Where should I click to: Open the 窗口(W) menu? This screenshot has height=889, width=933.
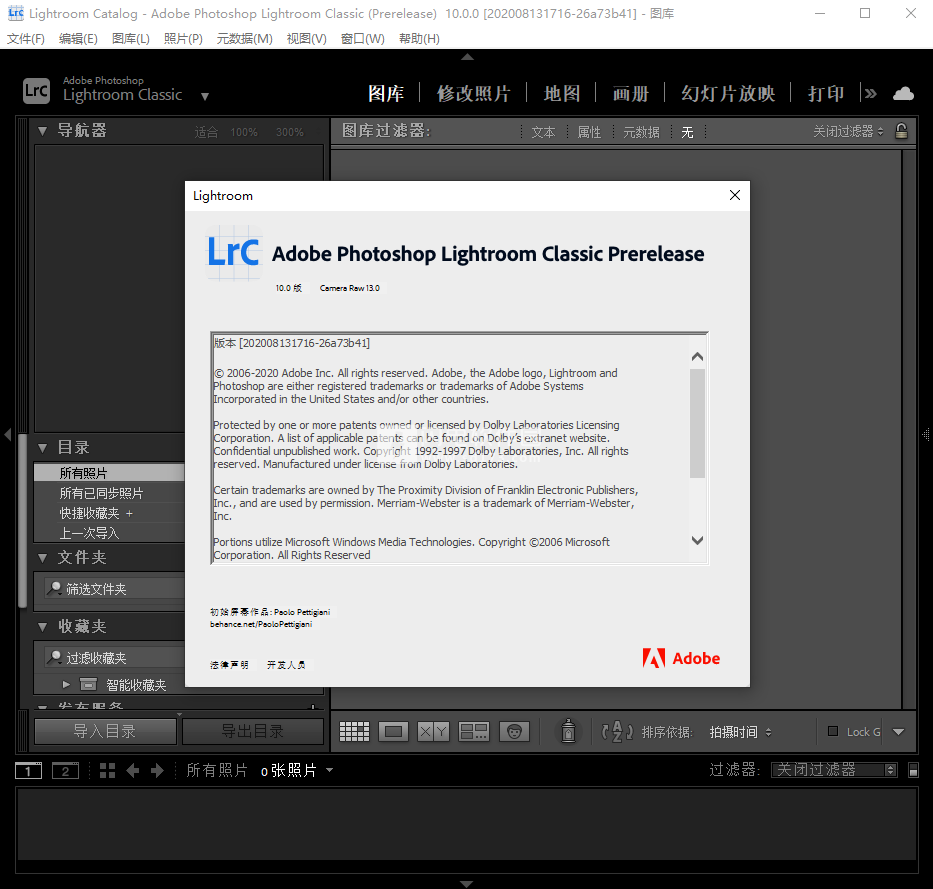(x=362, y=39)
